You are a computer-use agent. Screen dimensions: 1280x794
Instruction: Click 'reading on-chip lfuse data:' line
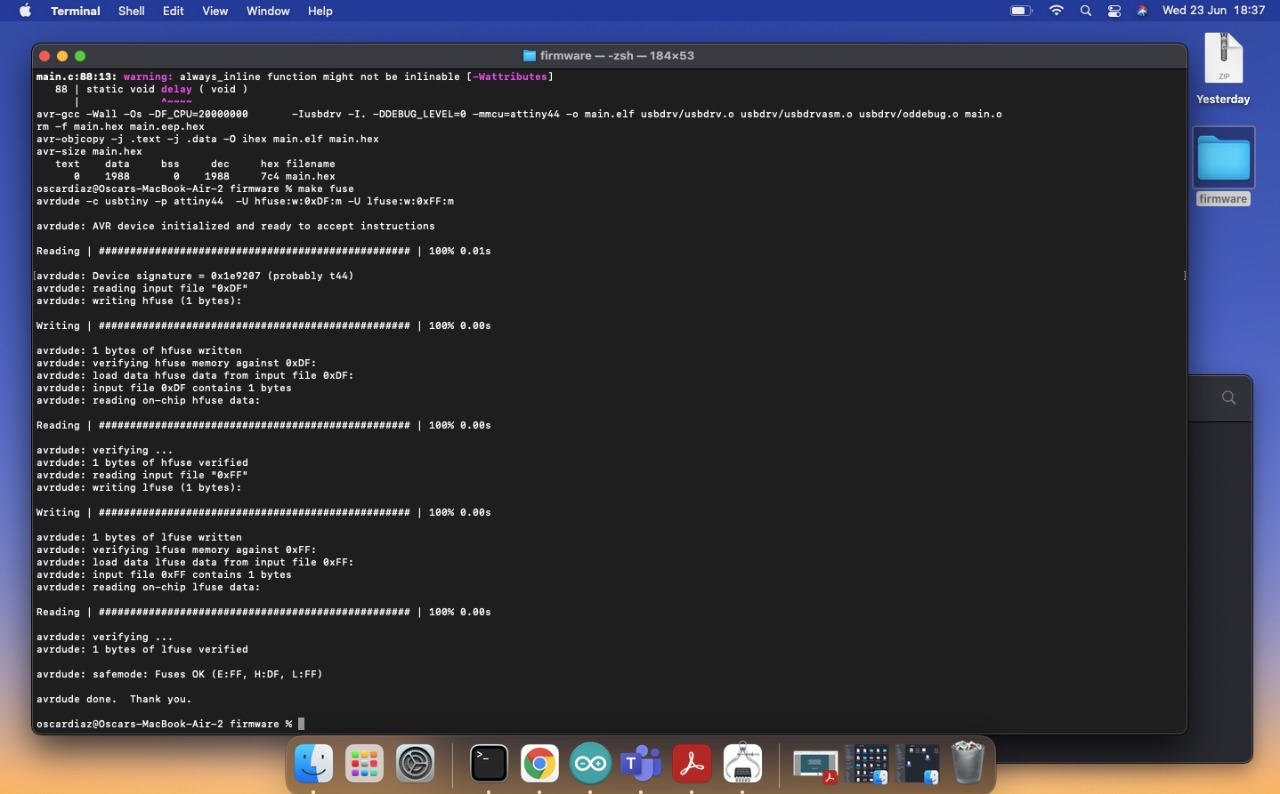tap(148, 587)
